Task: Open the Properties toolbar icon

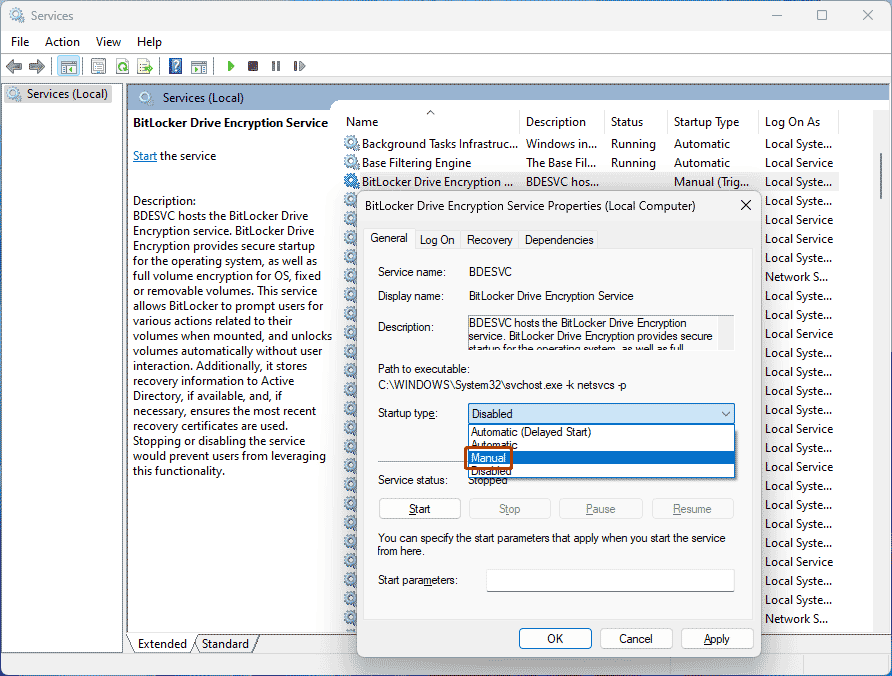Action: [x=98, y=66]
